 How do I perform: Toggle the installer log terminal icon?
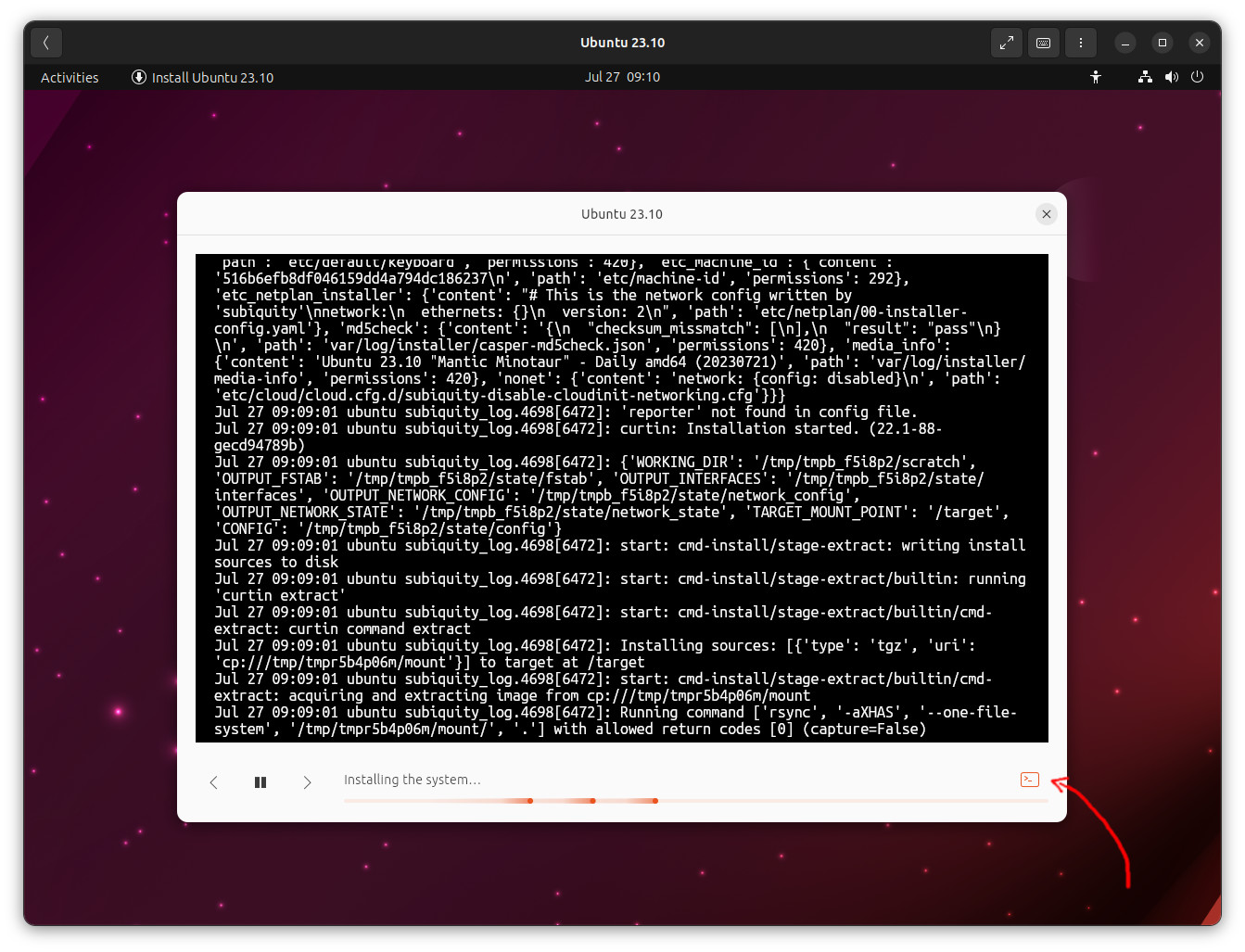(1029, 780)
